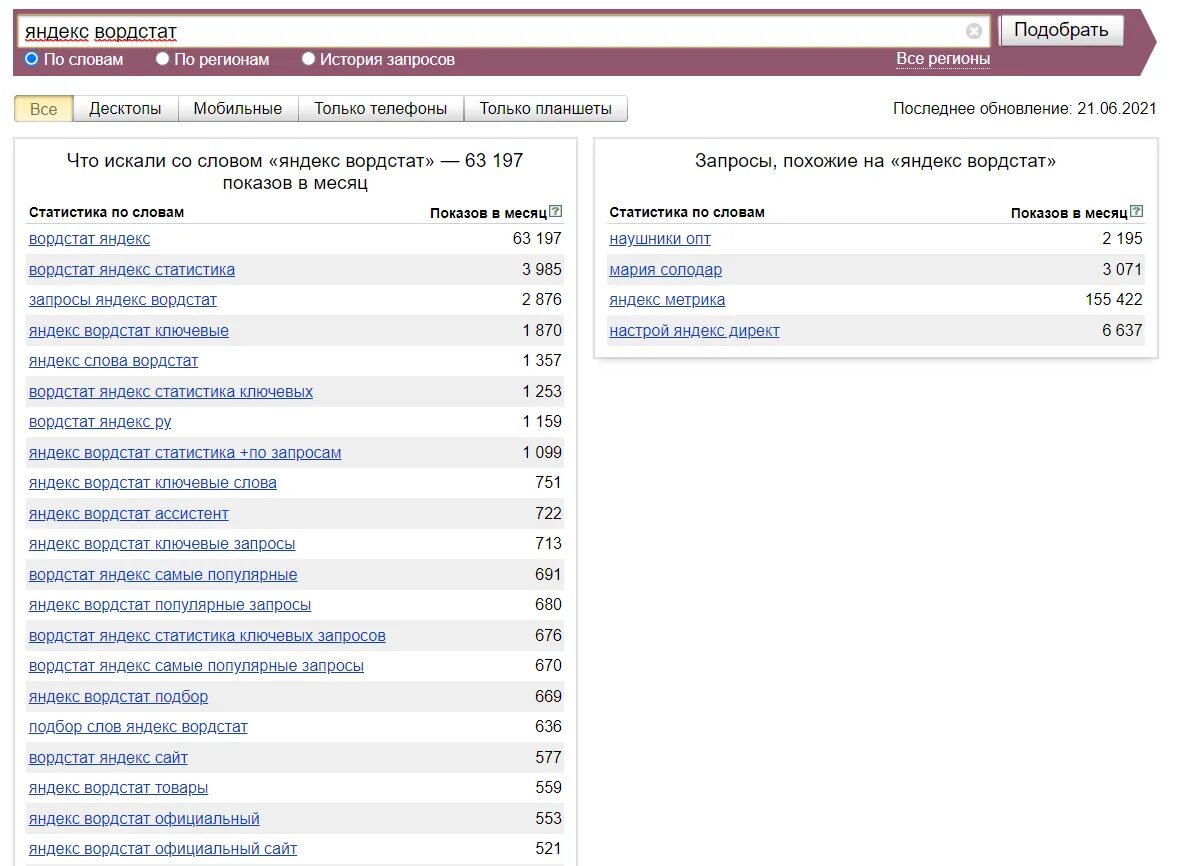Click the '3 985' impressions value

click(x=542, y=270)
